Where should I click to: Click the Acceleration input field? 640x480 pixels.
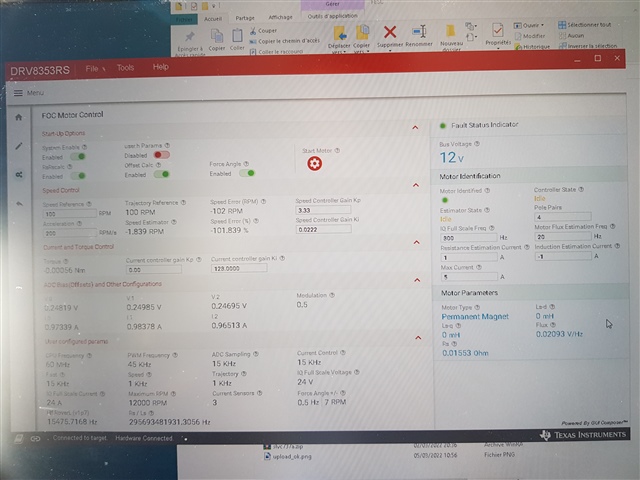[x=70, y=233]
